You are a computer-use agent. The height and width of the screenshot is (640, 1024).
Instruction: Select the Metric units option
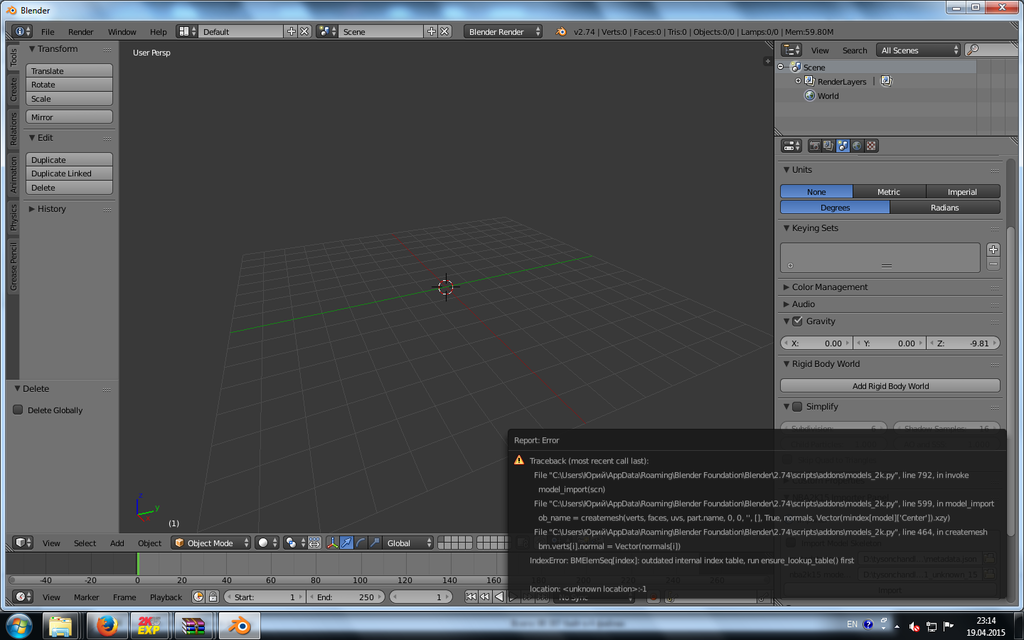point(889,191)
